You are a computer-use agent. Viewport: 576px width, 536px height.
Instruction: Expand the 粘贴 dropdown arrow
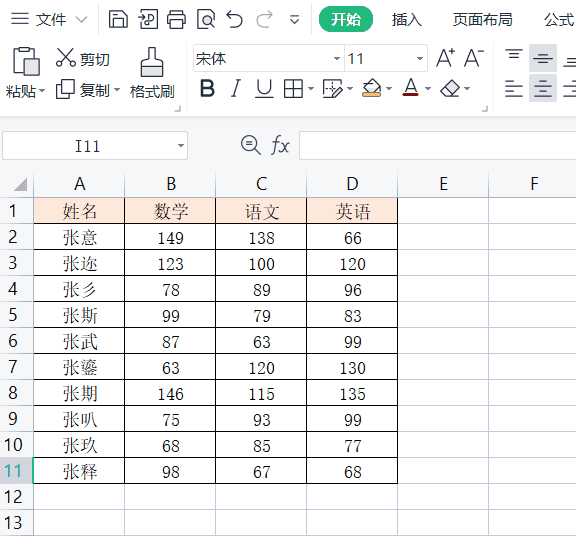coord(42,90)
